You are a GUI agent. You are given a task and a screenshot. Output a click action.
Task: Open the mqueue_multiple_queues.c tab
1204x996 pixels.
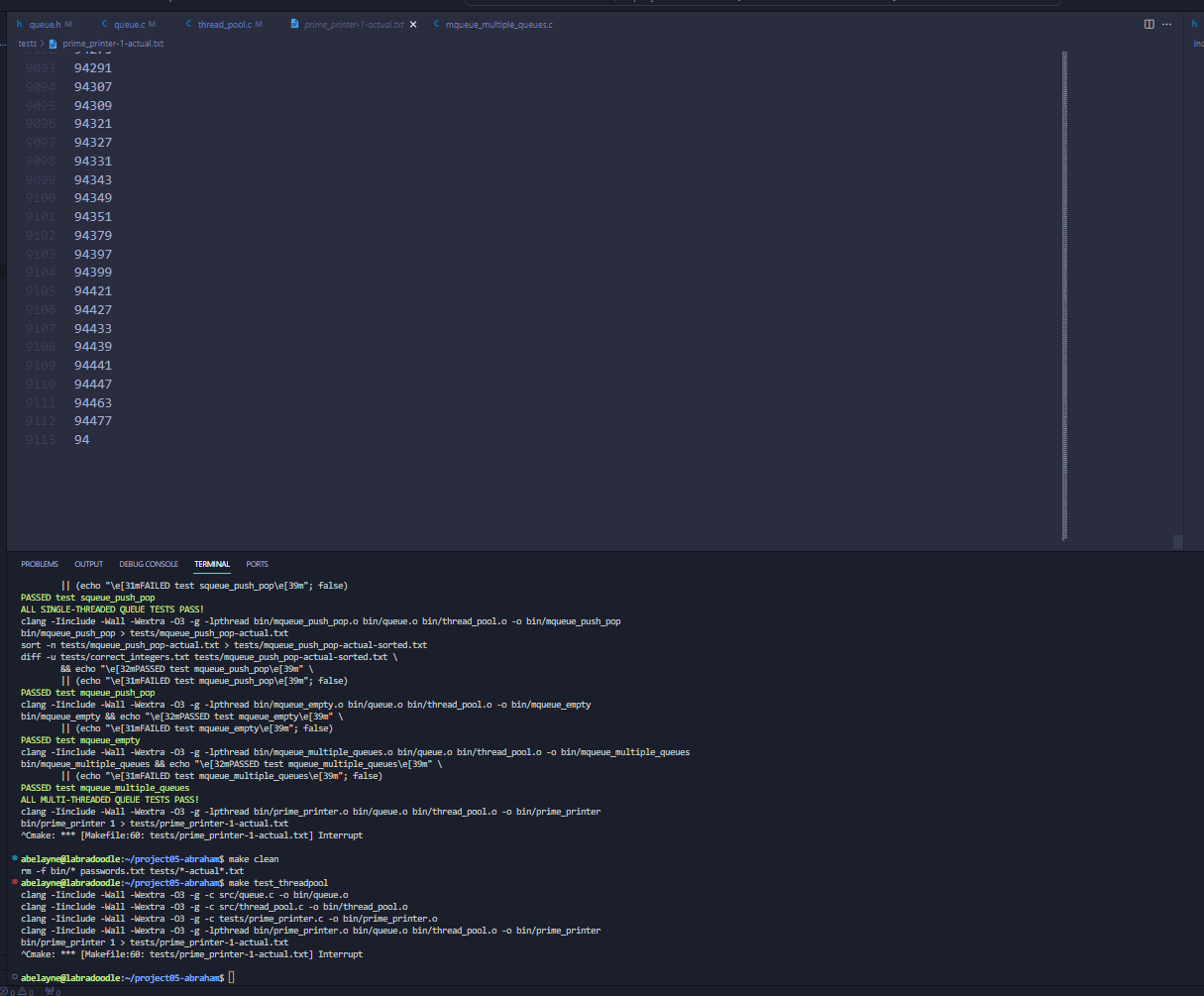[x=498, y=24]
